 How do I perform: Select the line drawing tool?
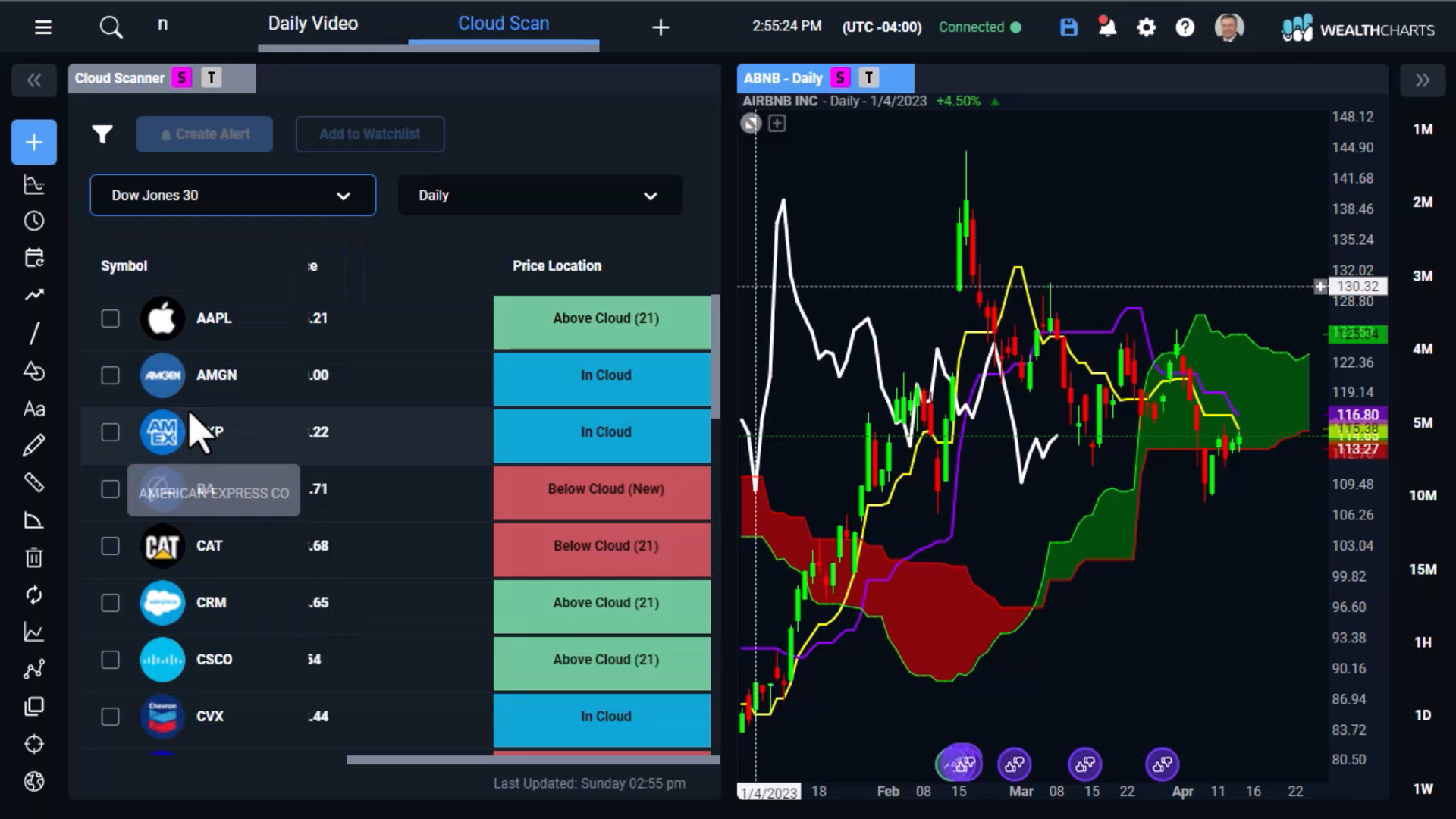pyautogui.click(x=34, y=333)
